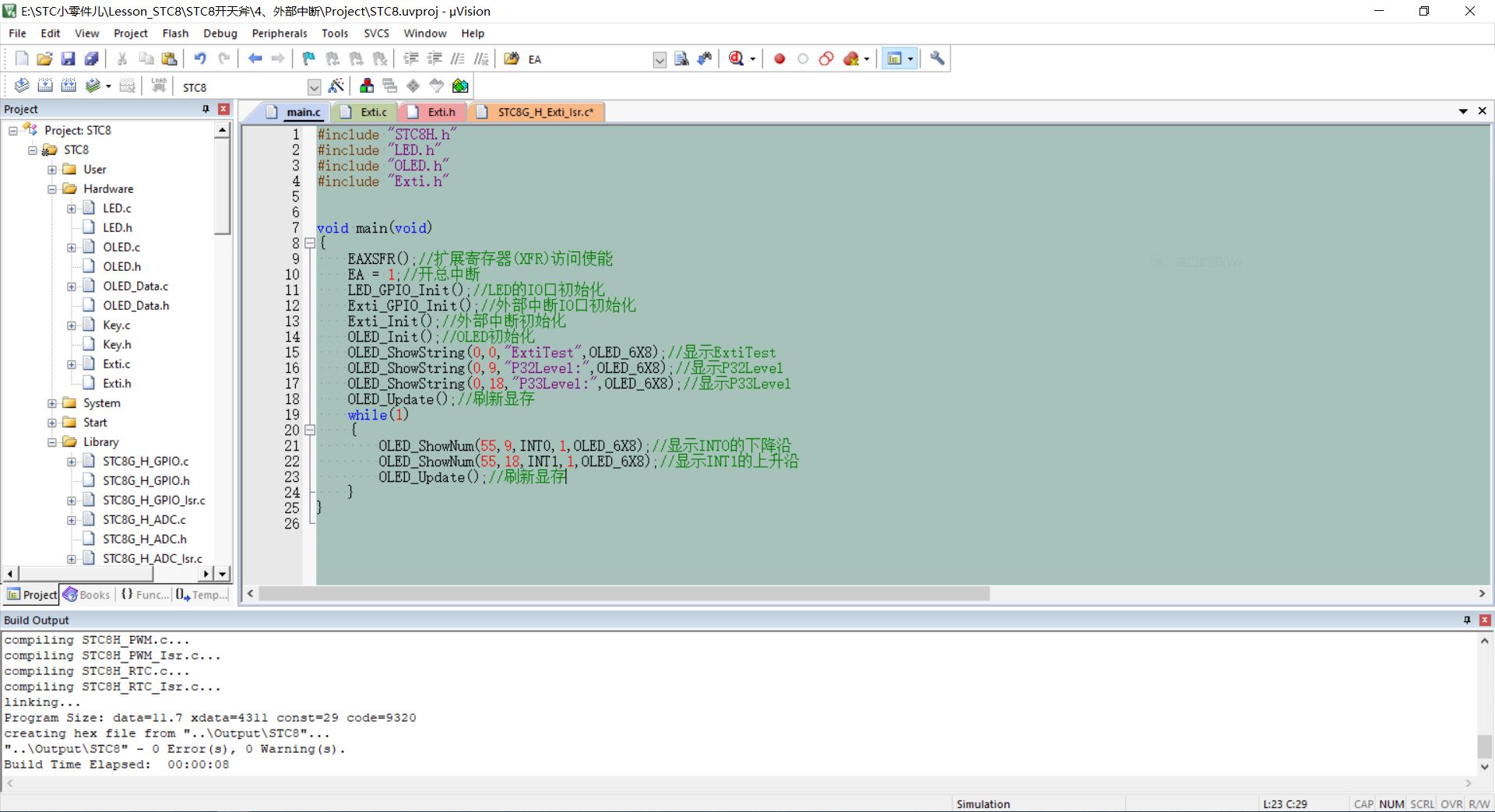Screen dimensions: 1495x812
Task: Open Pack Installer icon
Action: (x=460, y=86)
